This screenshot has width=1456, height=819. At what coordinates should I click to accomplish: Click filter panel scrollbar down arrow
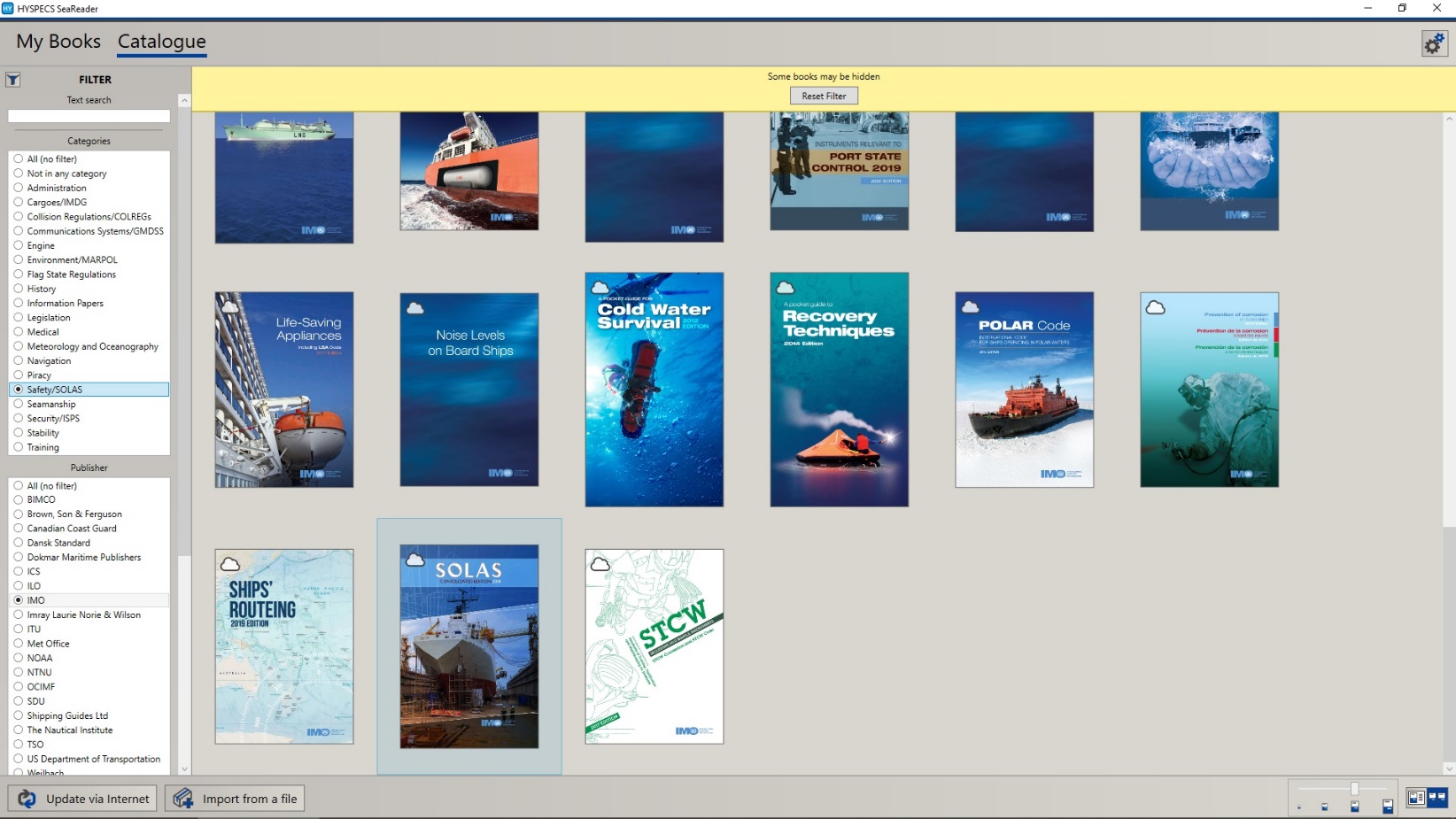click(184, 769)
